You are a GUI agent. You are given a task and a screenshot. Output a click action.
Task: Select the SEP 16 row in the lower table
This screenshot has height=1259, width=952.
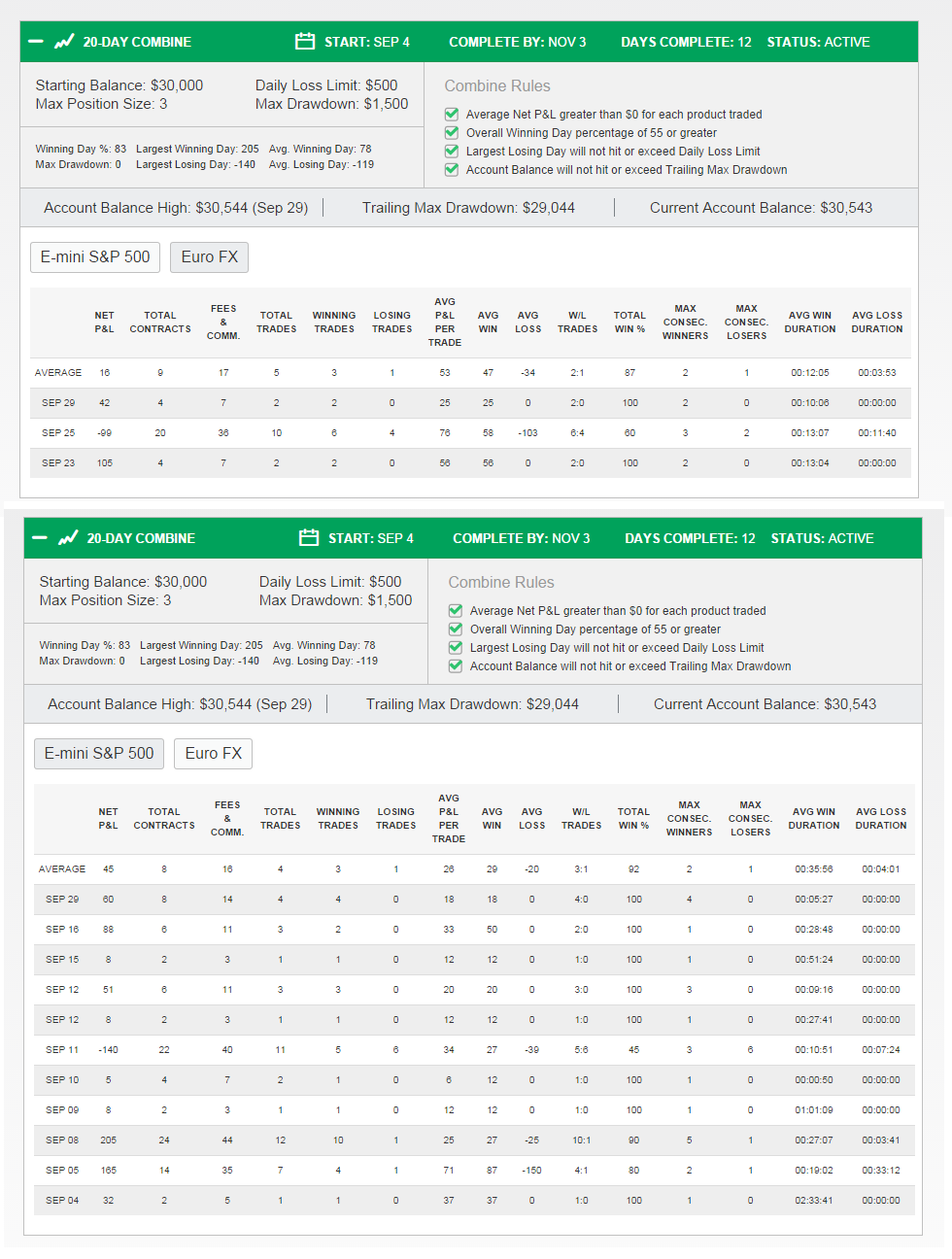474,930
